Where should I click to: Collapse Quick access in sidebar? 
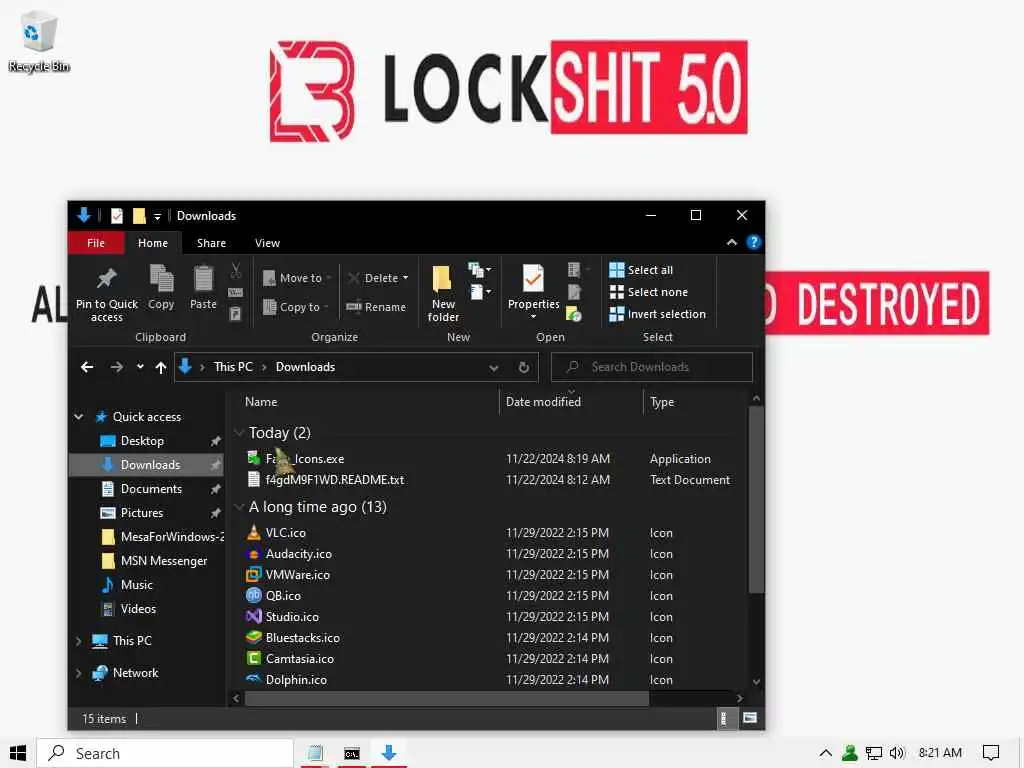[79, 417]
